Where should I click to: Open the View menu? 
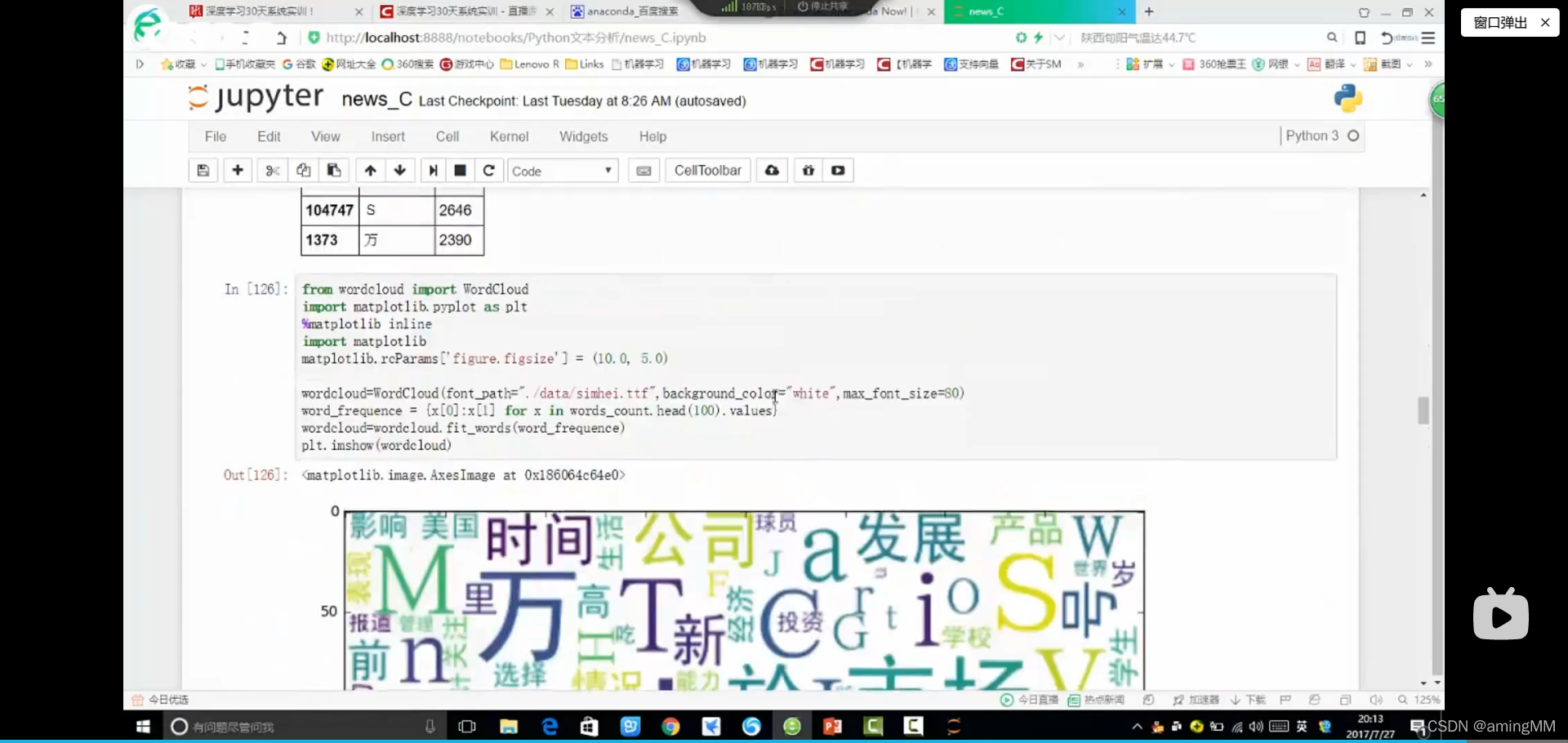click(x=325, y=136)
